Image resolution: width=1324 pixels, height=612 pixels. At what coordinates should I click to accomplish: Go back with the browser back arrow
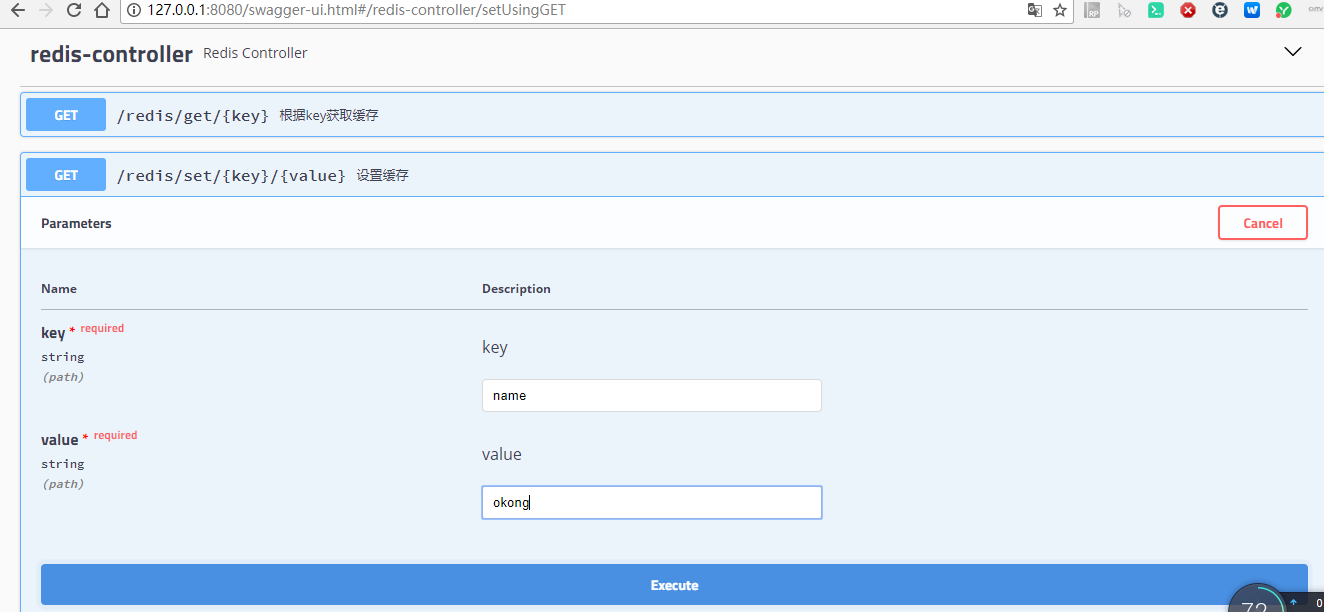point(17,11)
